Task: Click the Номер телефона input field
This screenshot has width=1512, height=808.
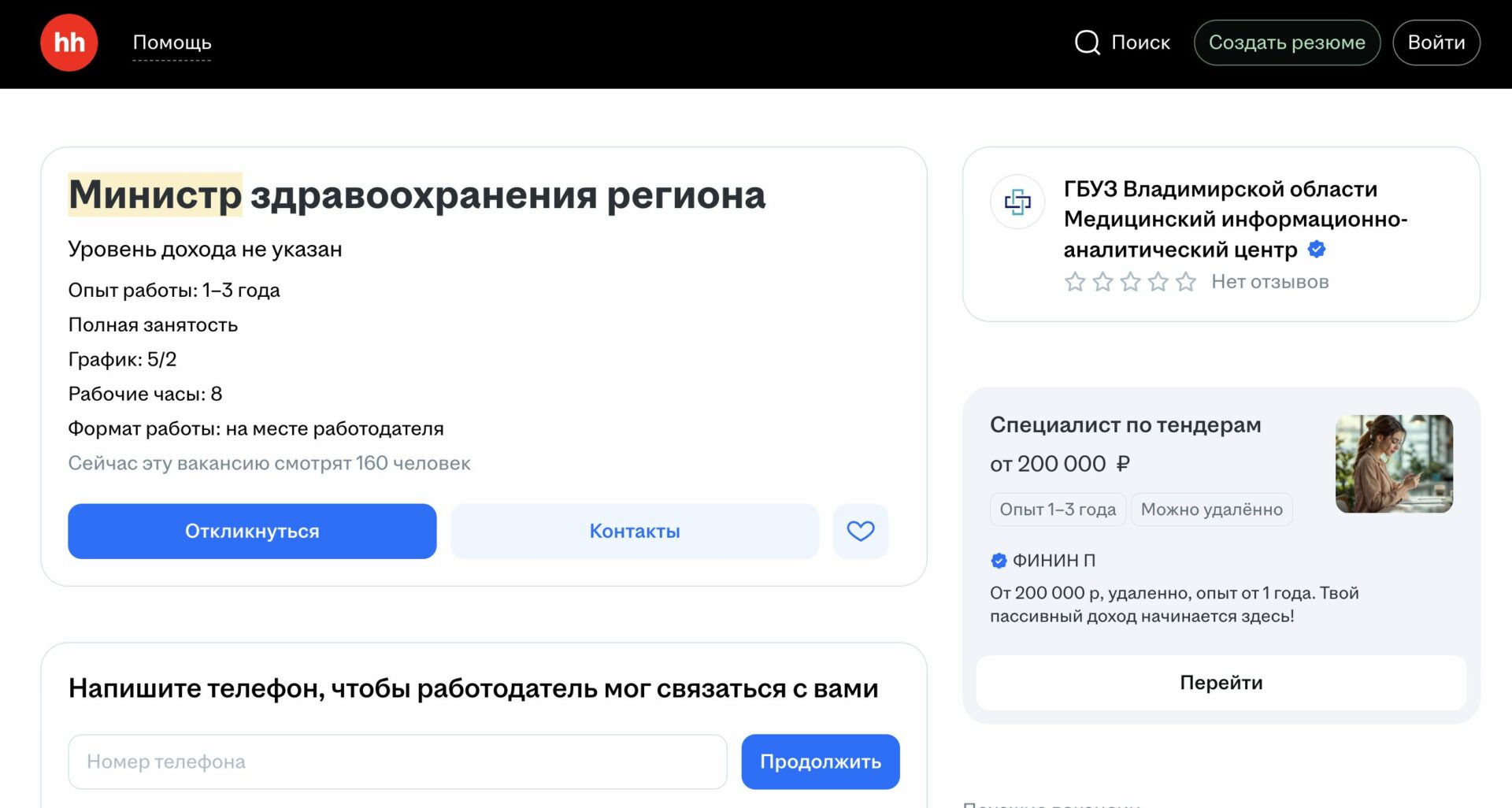Action: [397, 761]
